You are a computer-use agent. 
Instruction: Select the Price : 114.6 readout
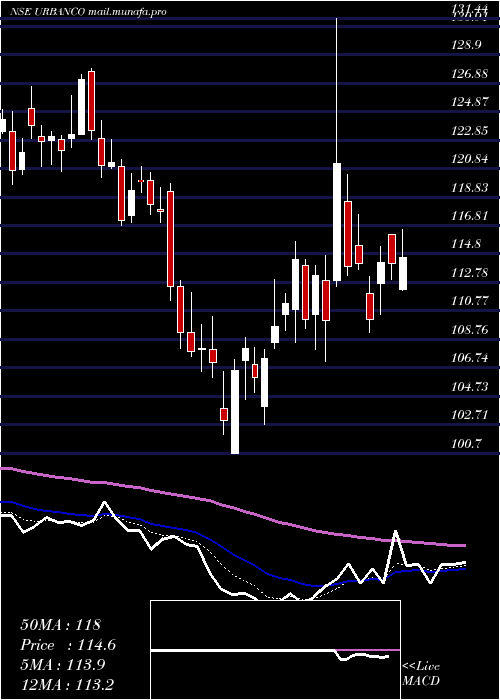(68, 645)
